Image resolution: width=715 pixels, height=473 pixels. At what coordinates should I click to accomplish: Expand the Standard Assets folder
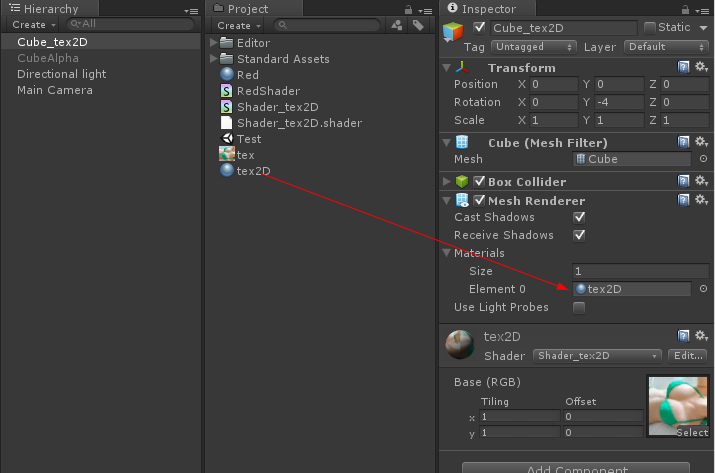pyautogui.click(x=214, y=59)
